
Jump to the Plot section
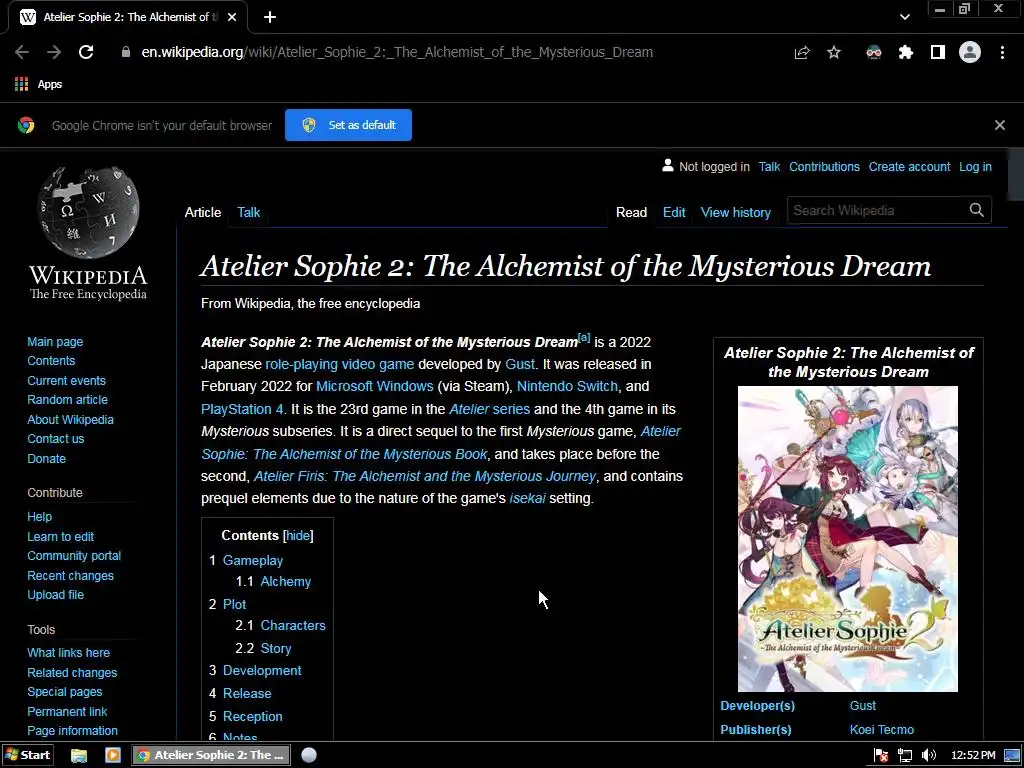click(234, 604)
